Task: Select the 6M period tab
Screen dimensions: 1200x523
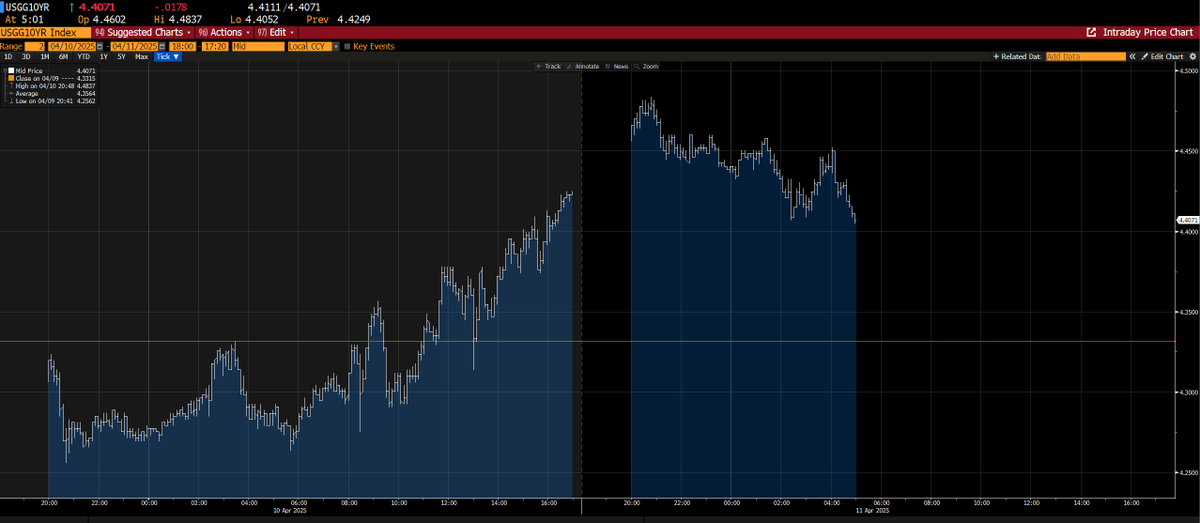Action: [x=63, y=57]
